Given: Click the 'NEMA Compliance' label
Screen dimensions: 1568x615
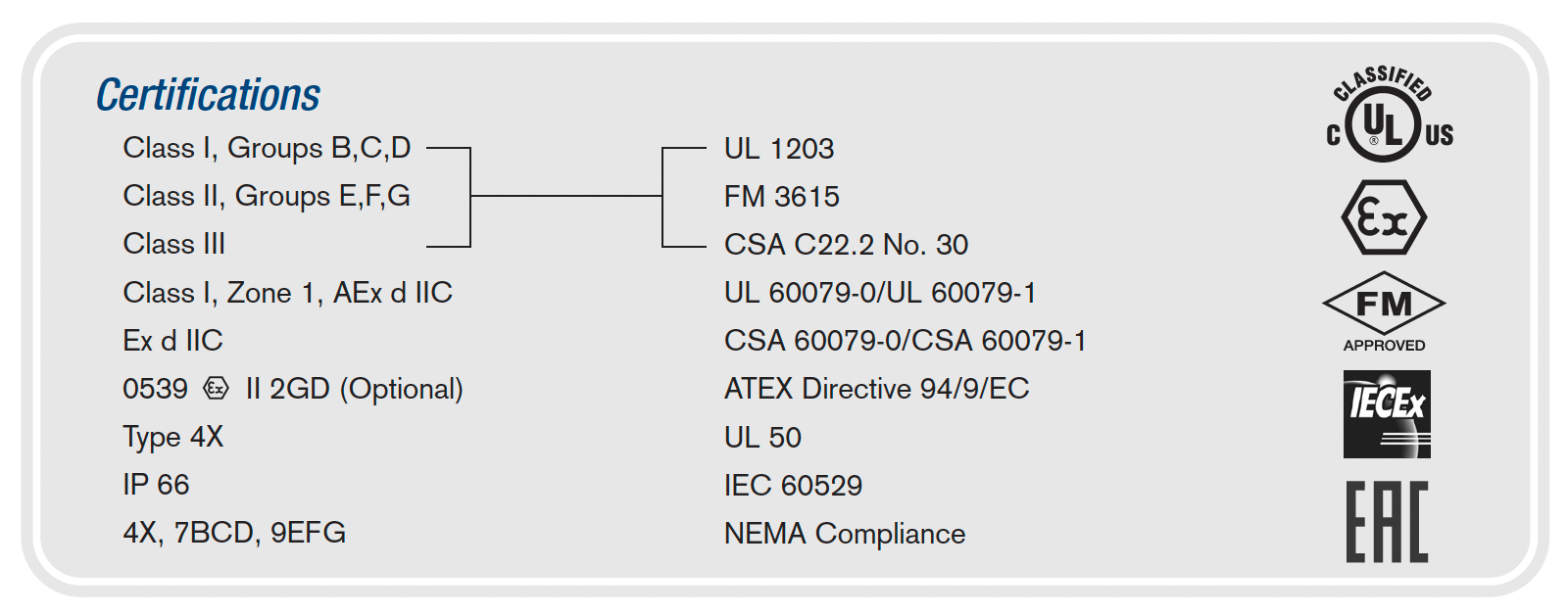Looking at the screenshot, I should click(845, 534).
